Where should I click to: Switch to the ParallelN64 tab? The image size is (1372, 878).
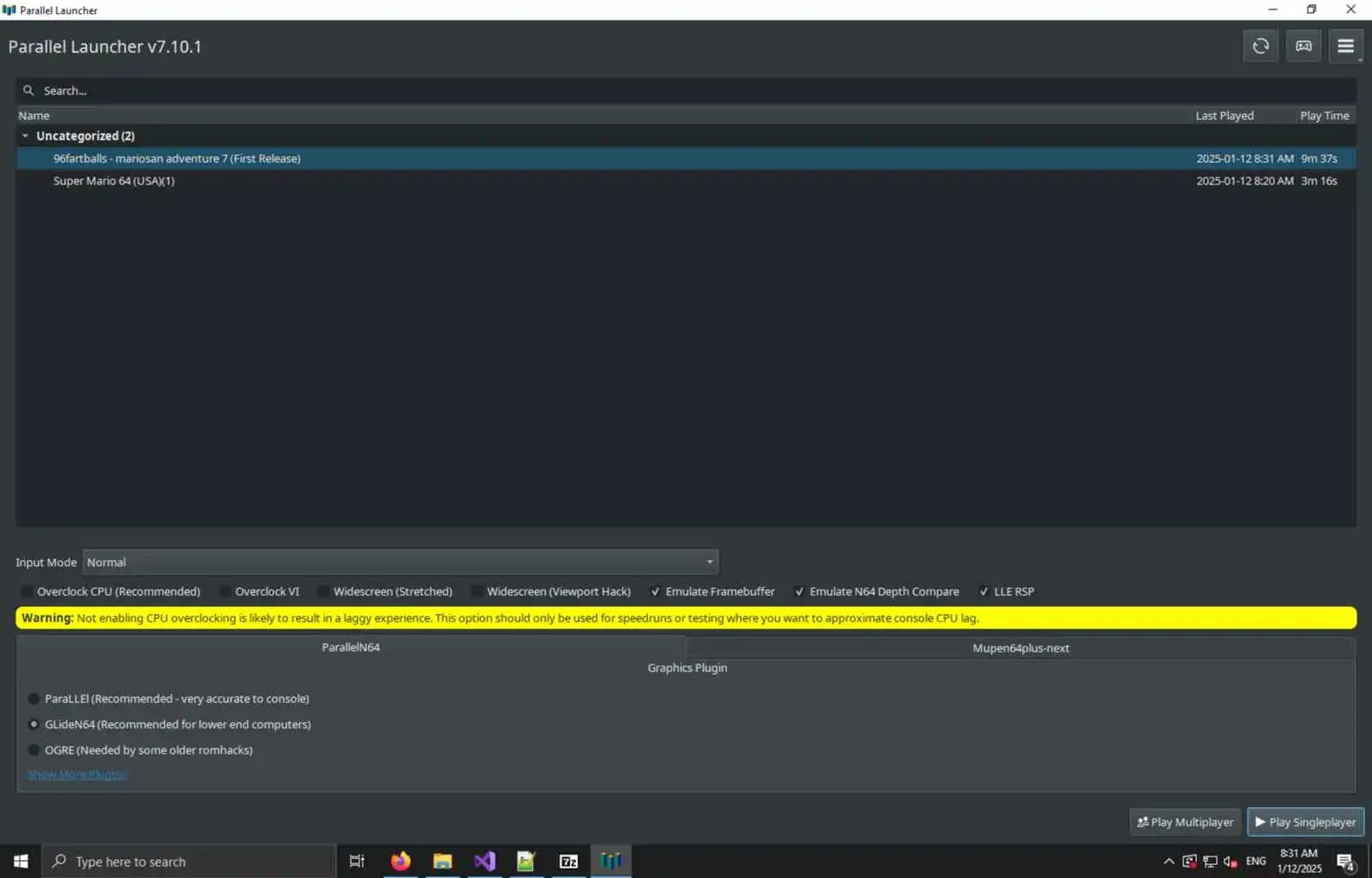point(351,647)
